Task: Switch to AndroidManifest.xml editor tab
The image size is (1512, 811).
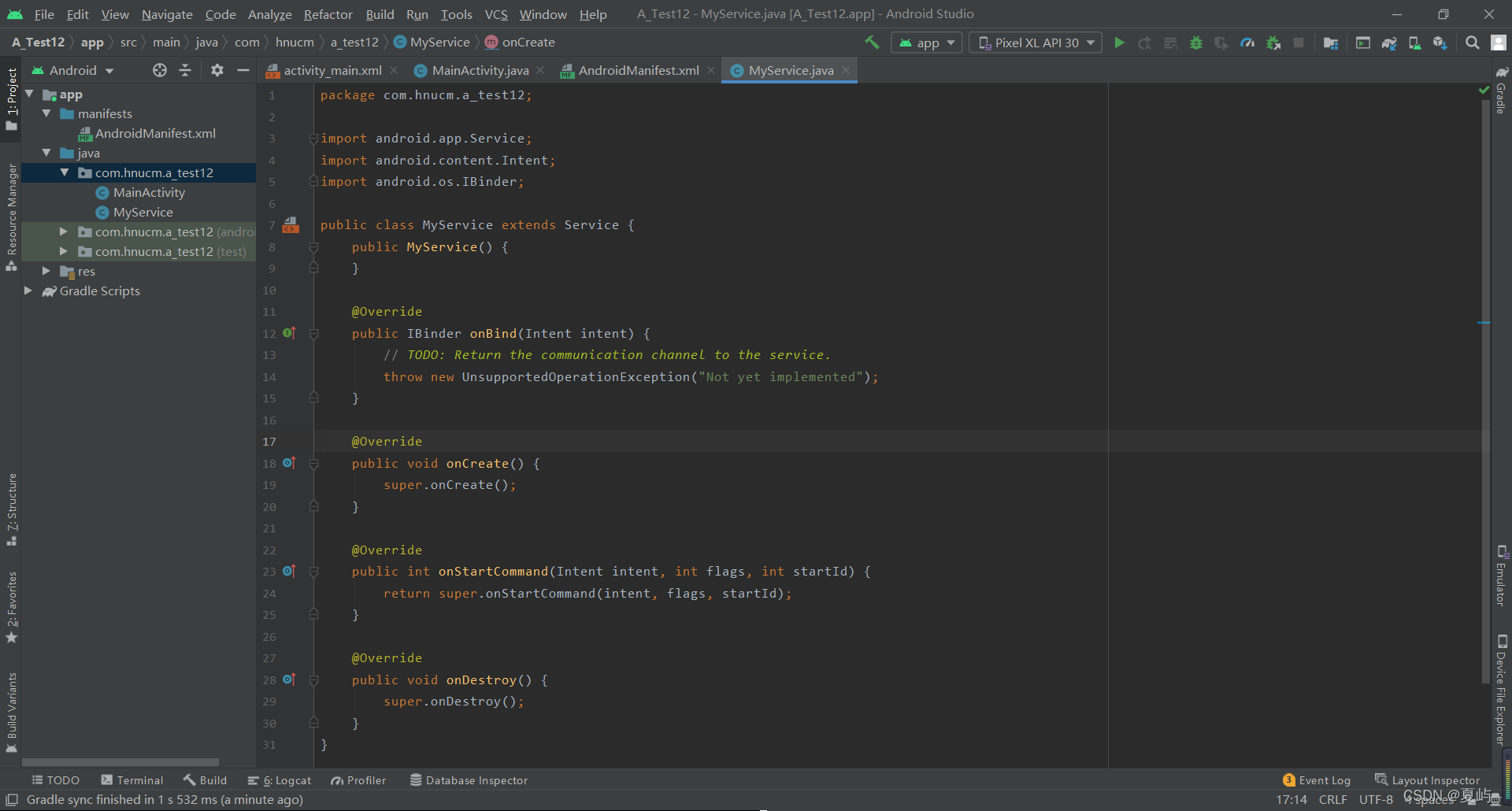Action: [x=638, y=70]
